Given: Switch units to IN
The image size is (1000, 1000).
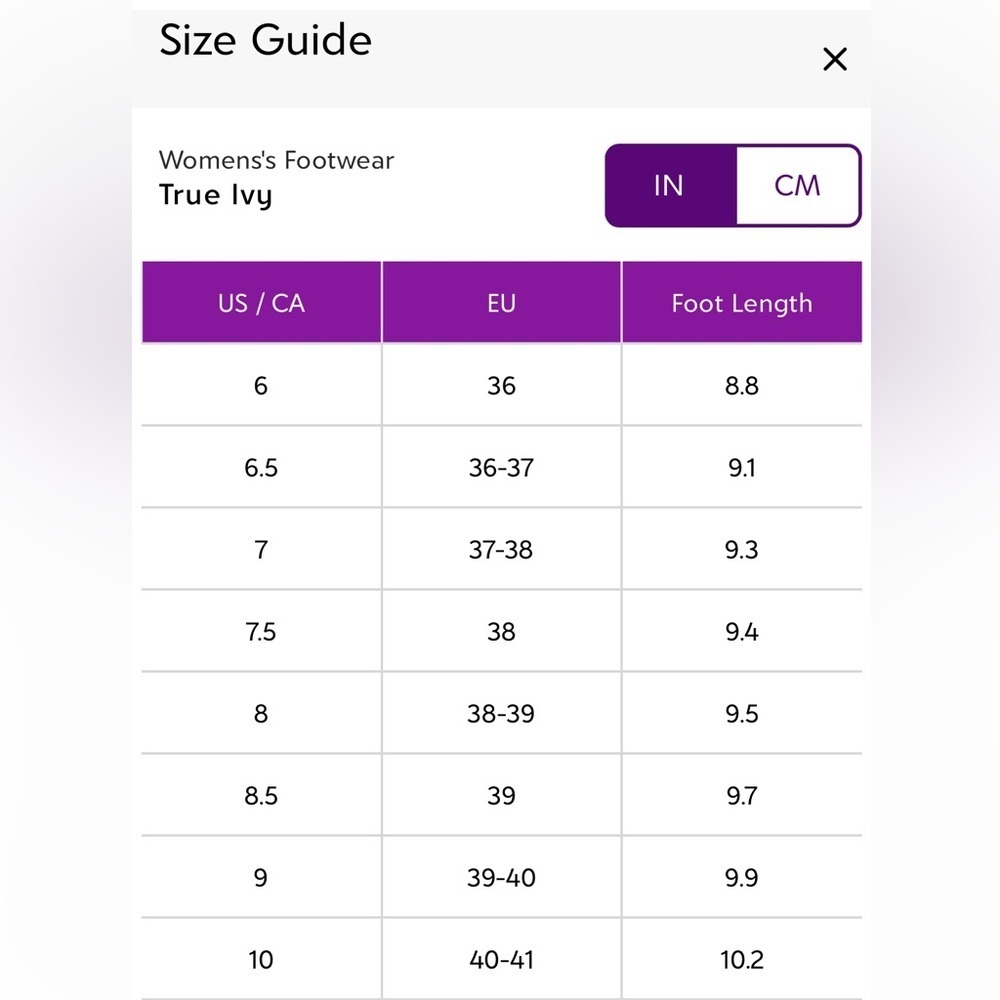Looking at the screenshot, I should coord(669,186).
